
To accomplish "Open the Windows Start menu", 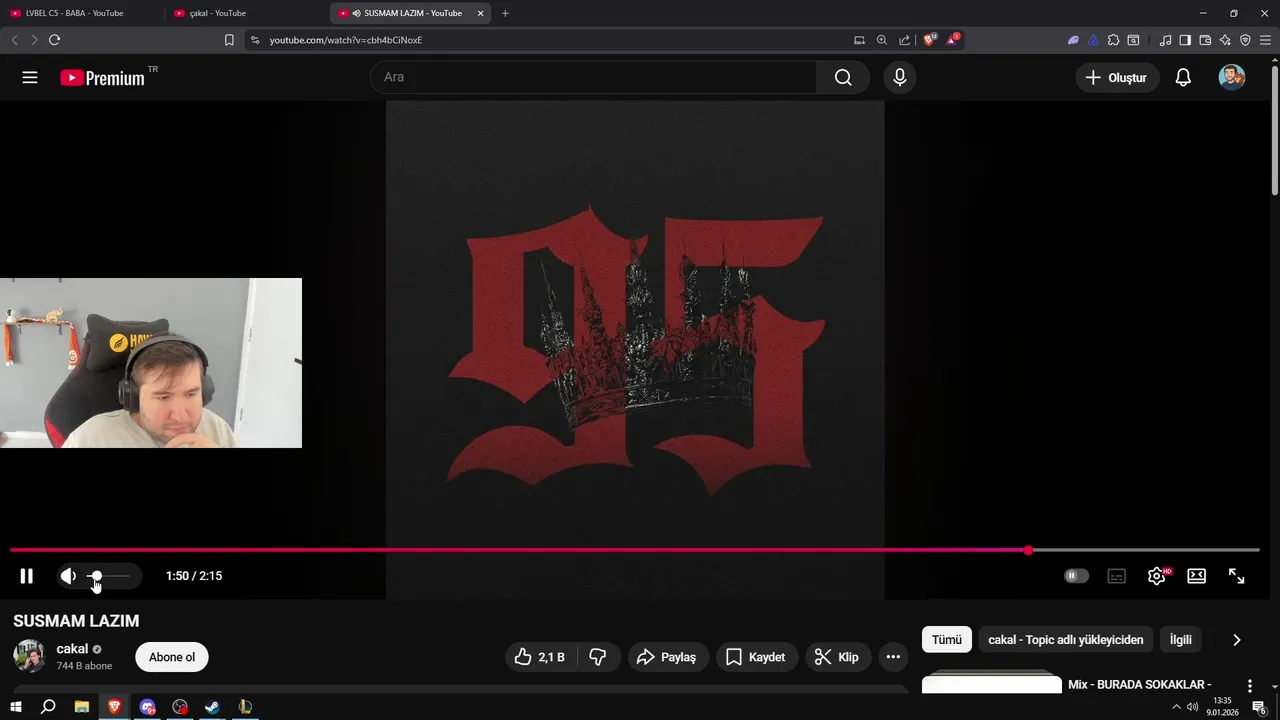I will tap(15, 707).
